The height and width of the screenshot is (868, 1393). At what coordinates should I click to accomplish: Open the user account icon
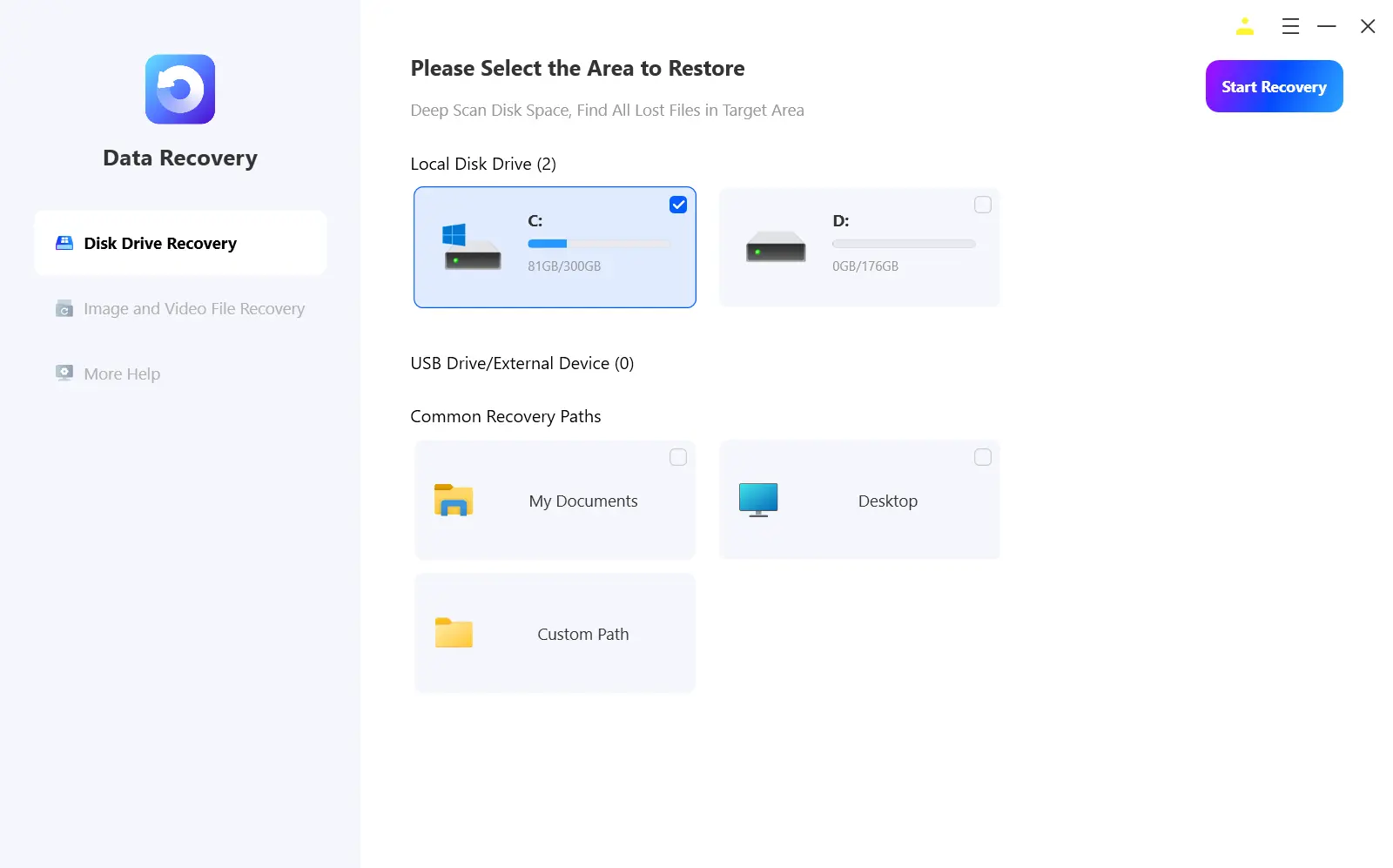click(x=1245, y=27)
